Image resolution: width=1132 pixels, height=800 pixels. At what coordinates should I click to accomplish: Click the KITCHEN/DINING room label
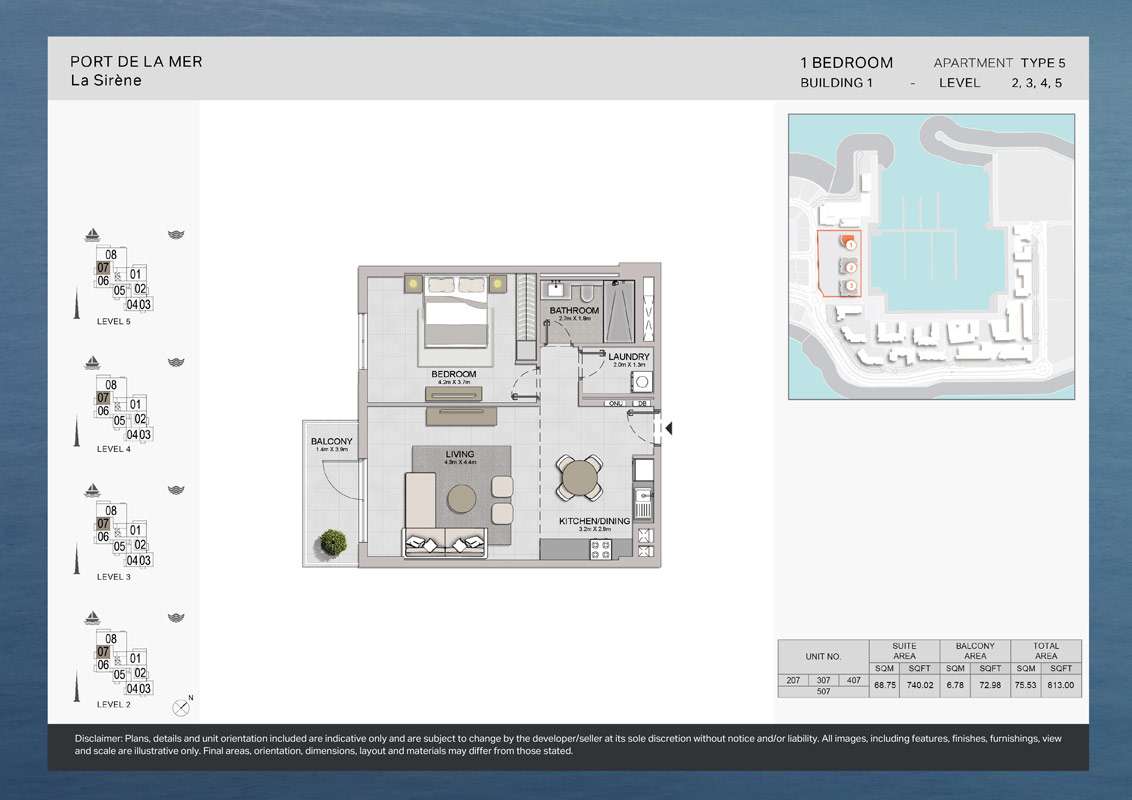pyautogui.click(x=594, y=521)
